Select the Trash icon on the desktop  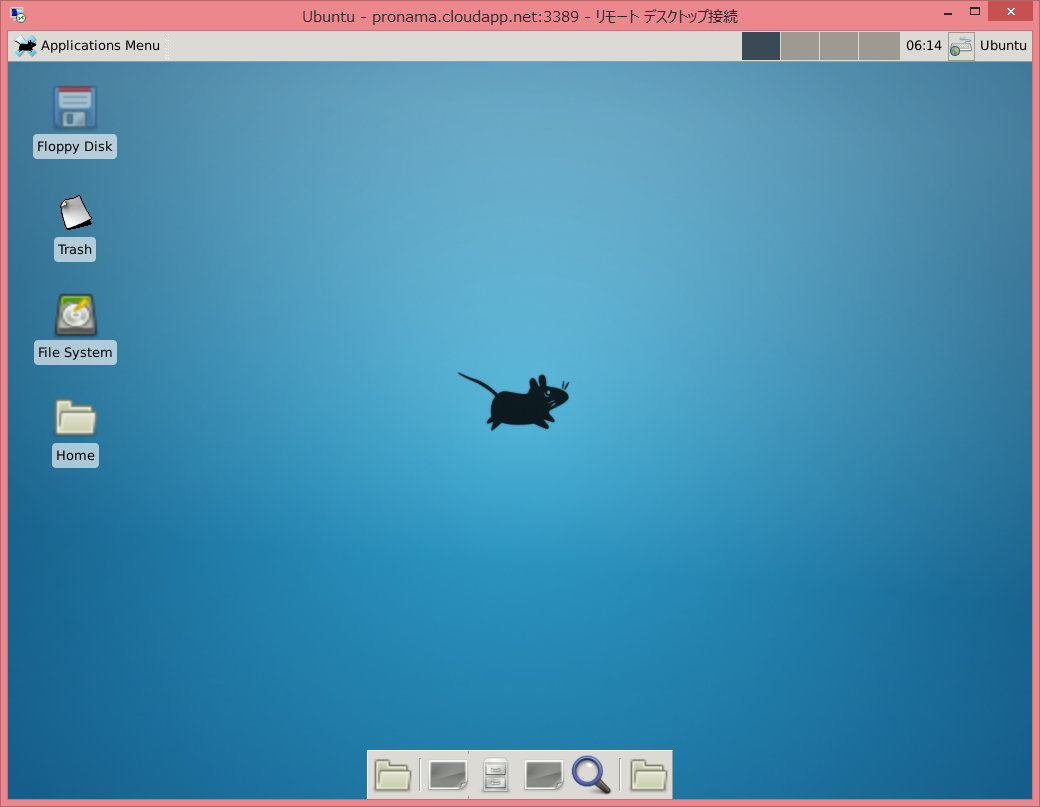click(75, 212)
